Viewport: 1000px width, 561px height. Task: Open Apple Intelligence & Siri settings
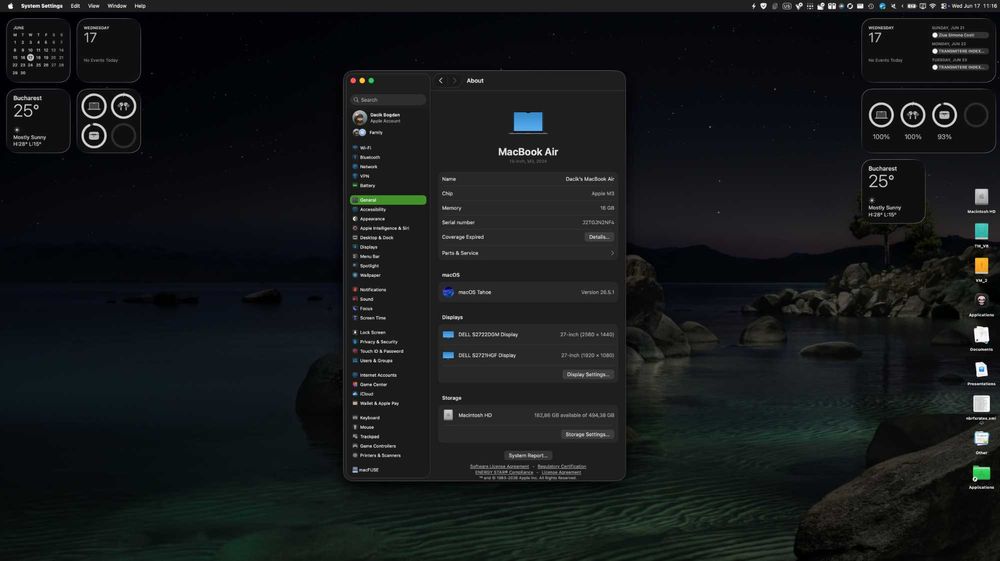[388, 228]
